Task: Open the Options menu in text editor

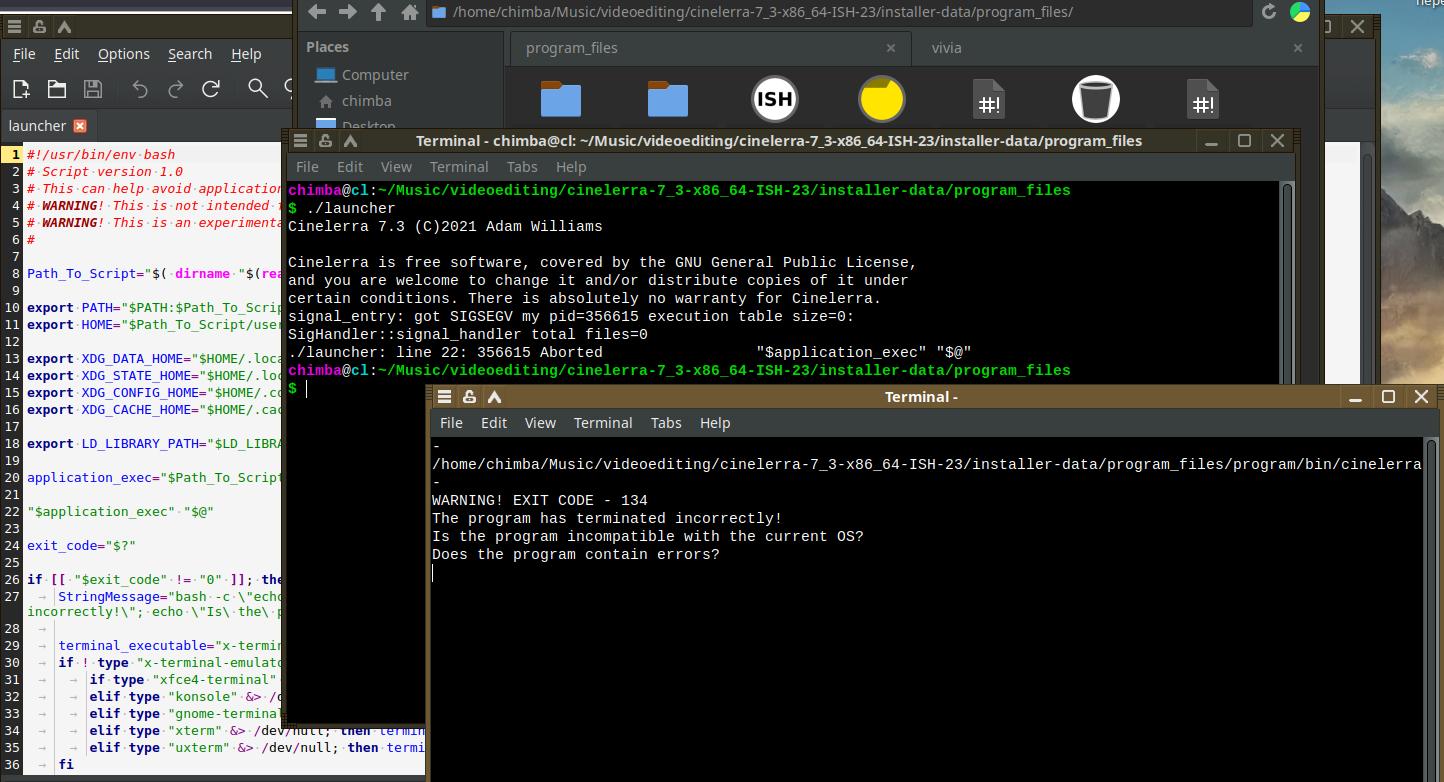Action: click(124, 54)
